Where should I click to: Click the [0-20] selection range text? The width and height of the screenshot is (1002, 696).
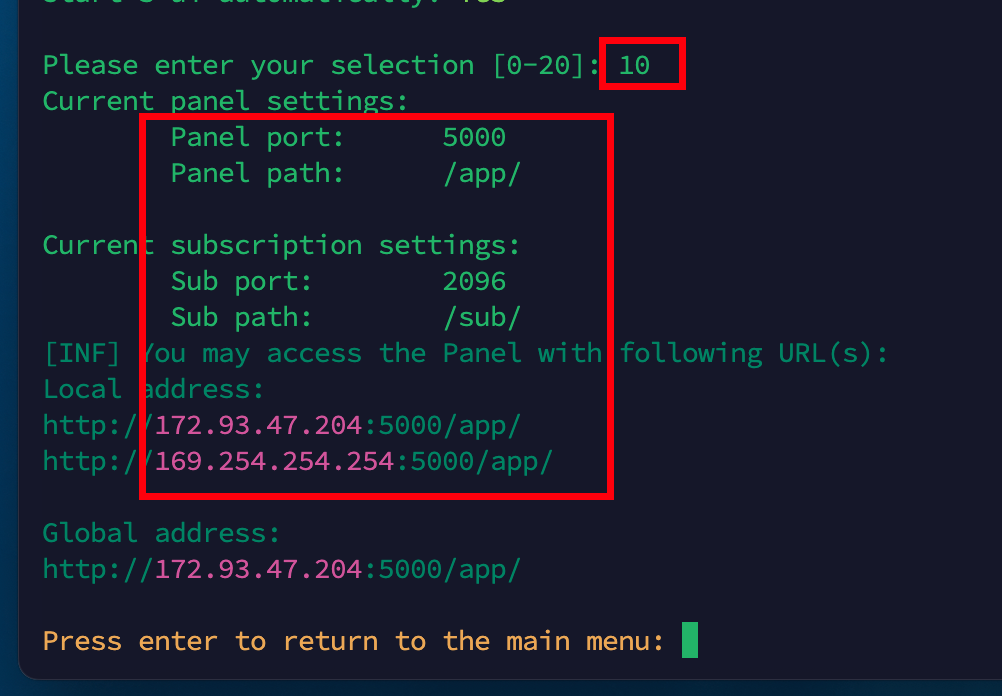point(546,66)
